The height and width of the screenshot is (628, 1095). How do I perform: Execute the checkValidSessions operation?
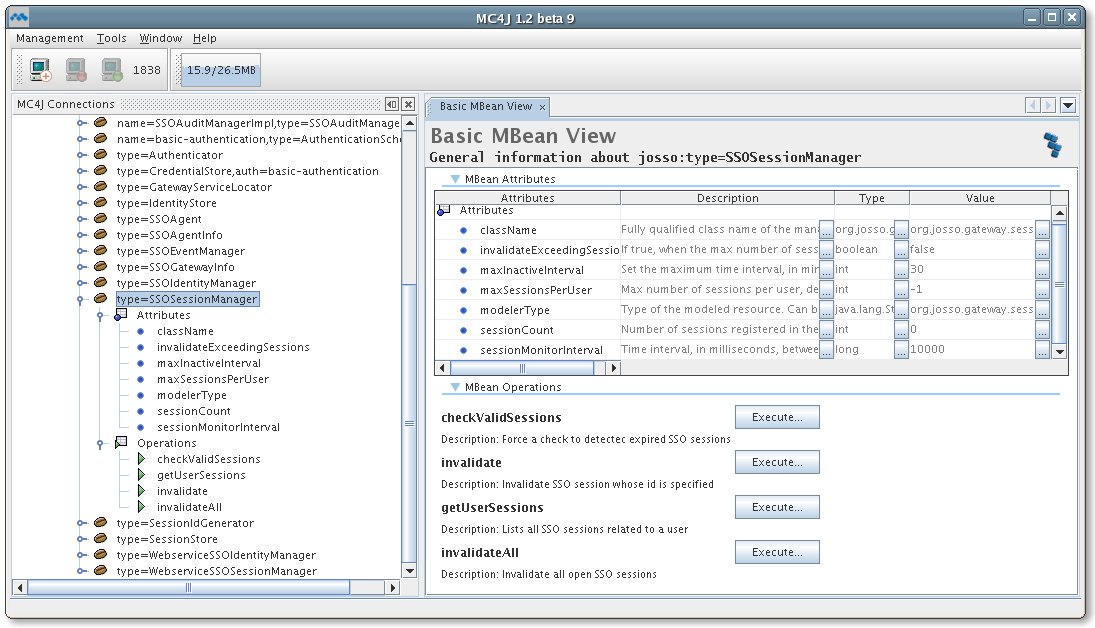click(x=776, y=417)
